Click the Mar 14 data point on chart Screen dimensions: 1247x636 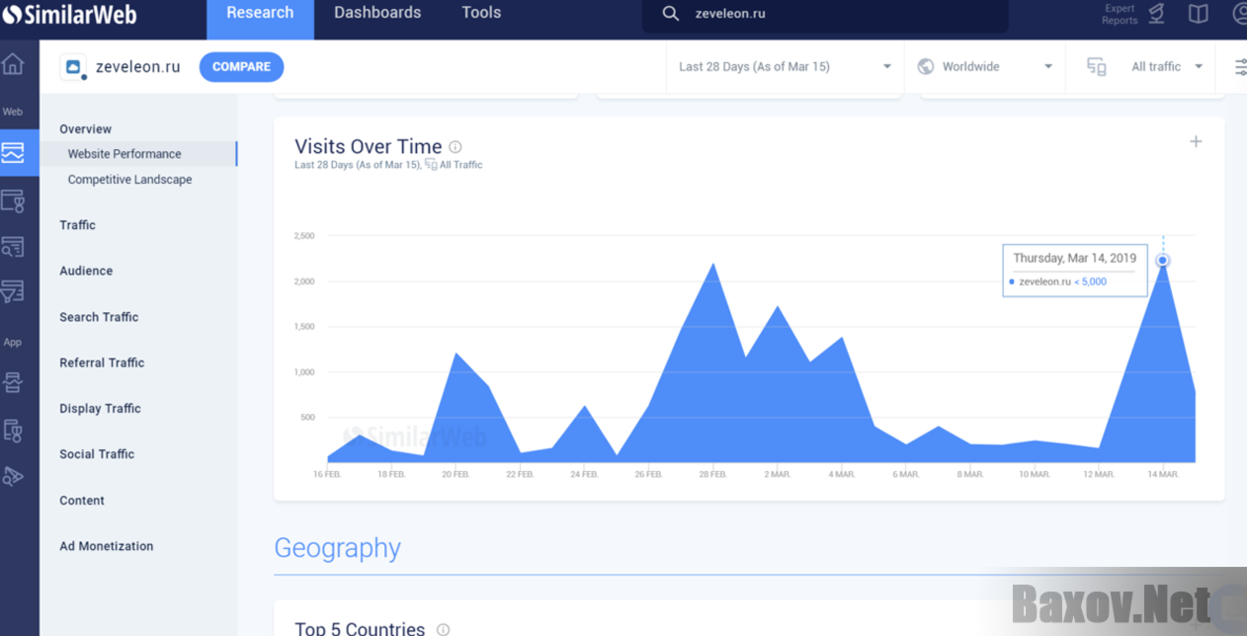click(x=1163, y=260)
